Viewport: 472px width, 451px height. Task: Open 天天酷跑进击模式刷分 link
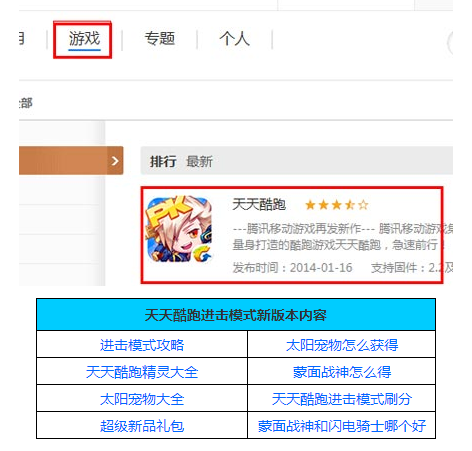[x=342, y=399]
